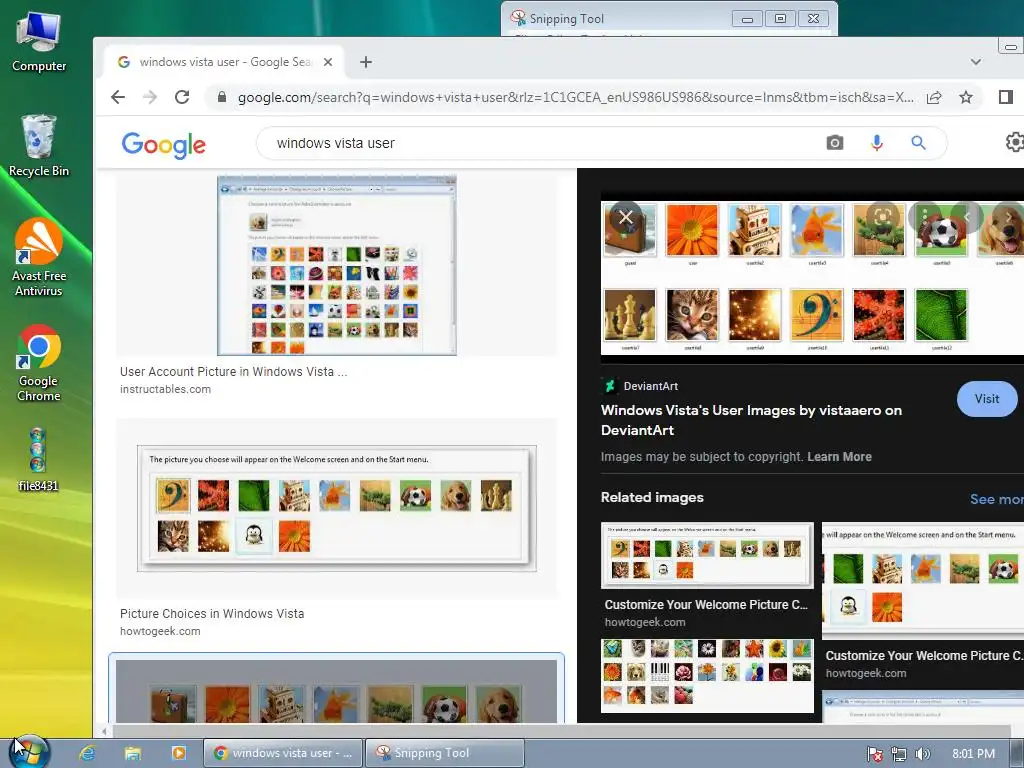
Task: Open Google settings gear icon
Action: point(1014,142)
